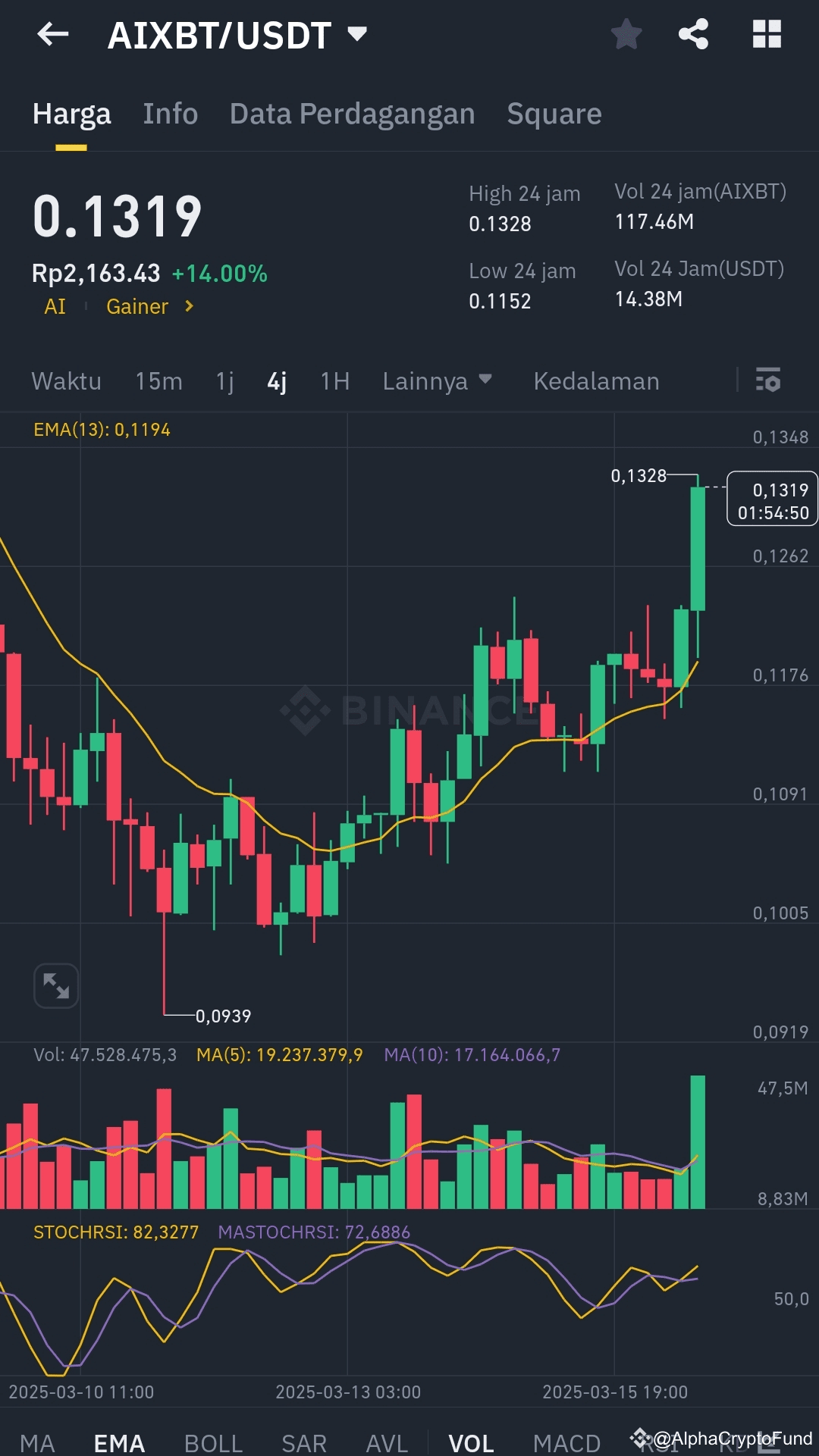Open the Data Perdagangan tab
819x1456 pixels.
[x=351, y=114]
